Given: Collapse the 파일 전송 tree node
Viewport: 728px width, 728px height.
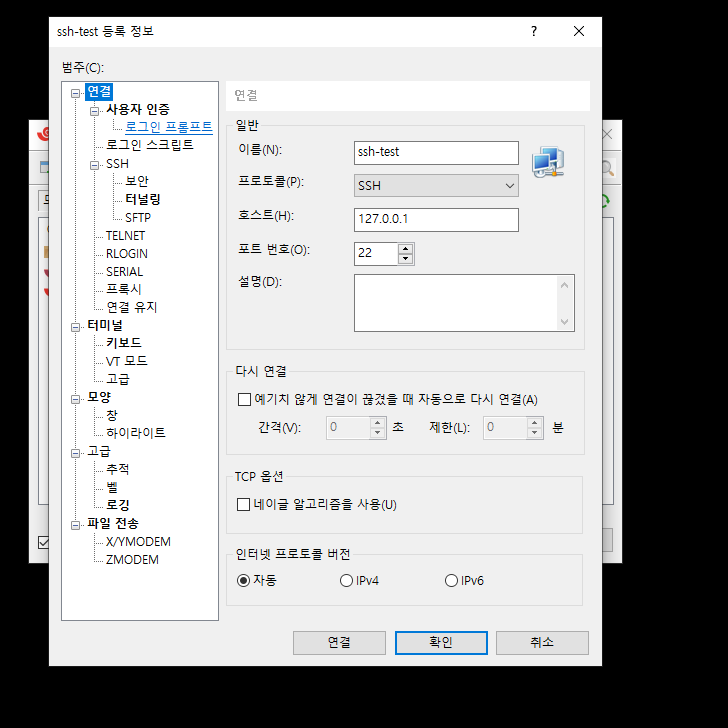Looking at the screenshot, I should pos(75,525).
